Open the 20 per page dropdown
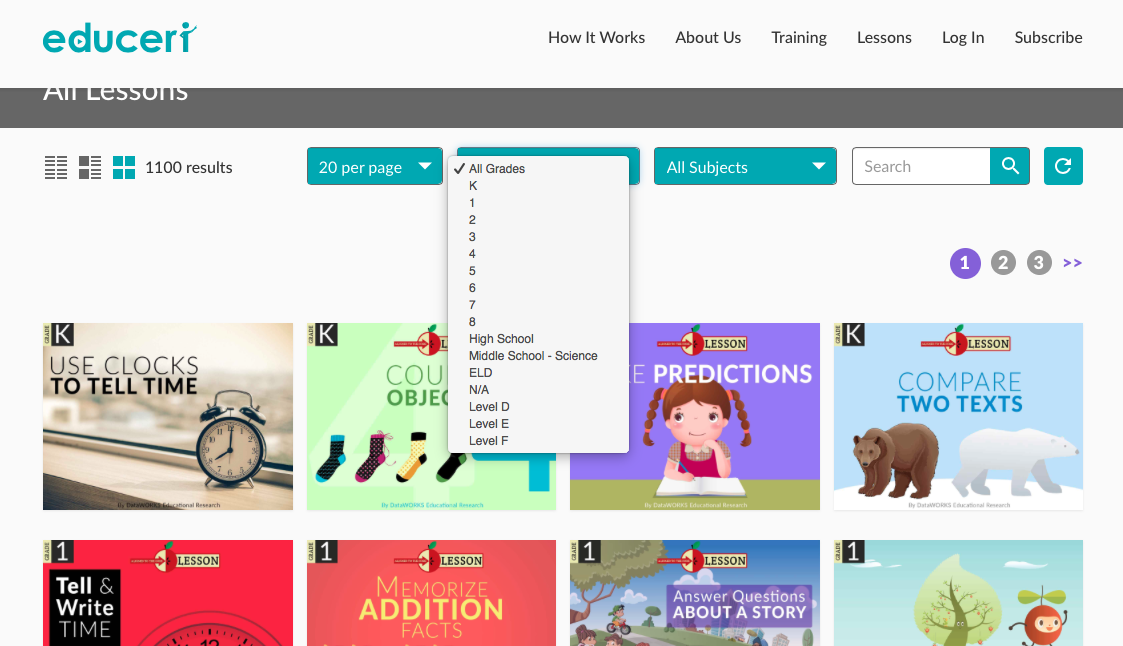 (x=375, y=166)
